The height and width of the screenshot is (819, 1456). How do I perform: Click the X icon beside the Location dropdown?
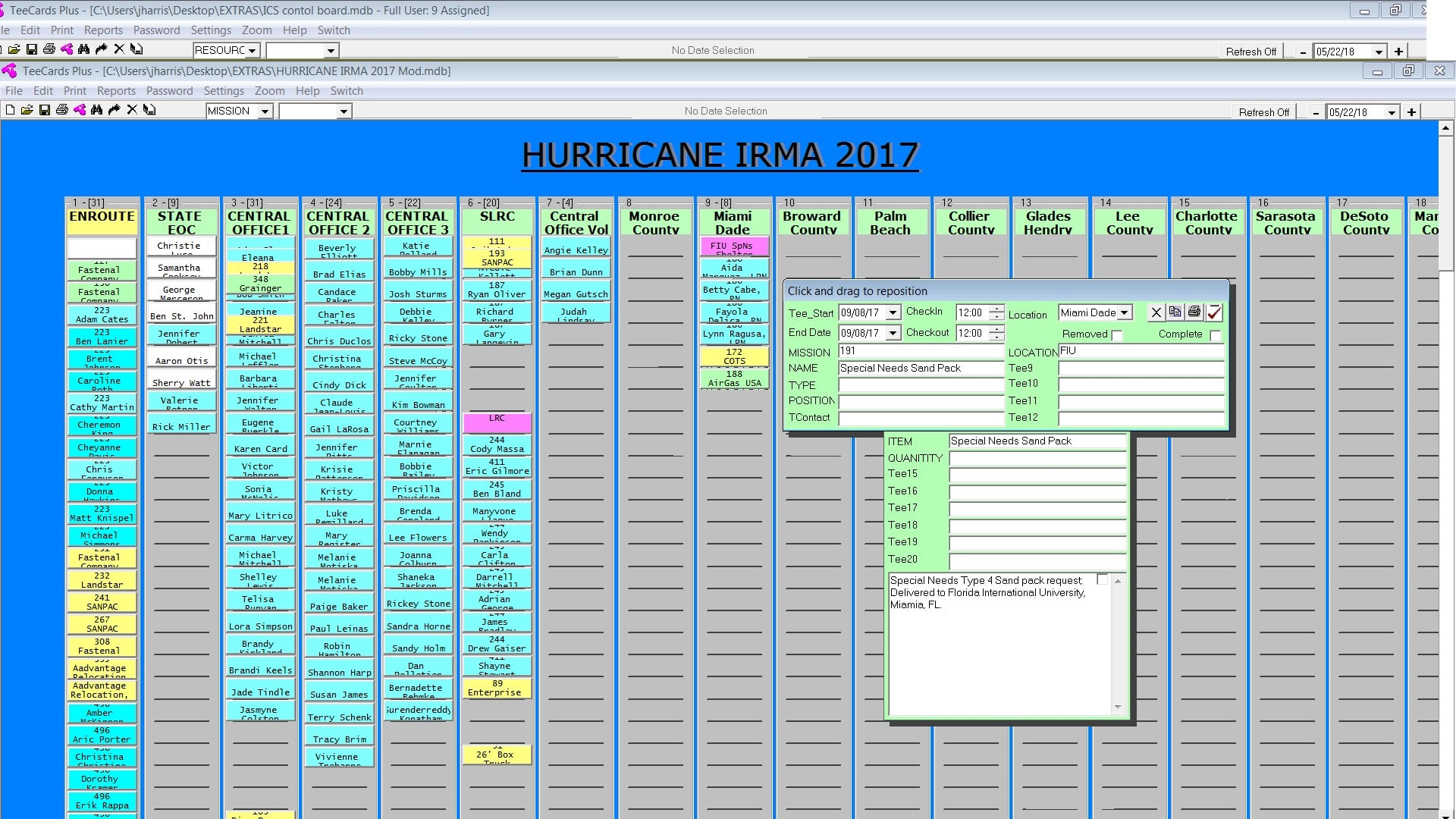pos(1156,312)
